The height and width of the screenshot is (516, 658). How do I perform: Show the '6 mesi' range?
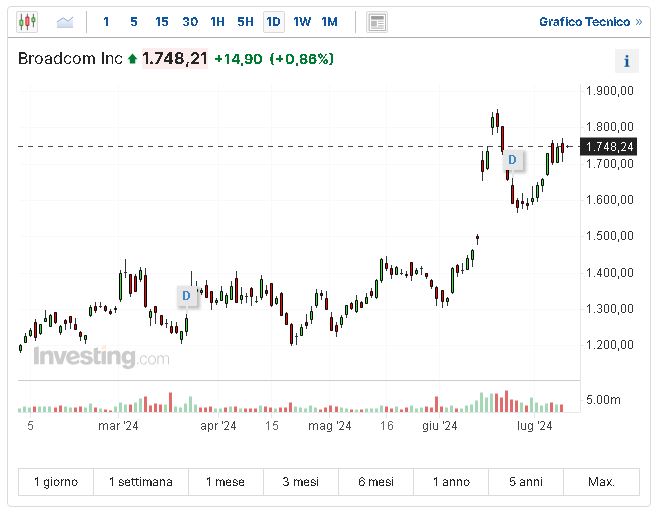tap(376, 482)
